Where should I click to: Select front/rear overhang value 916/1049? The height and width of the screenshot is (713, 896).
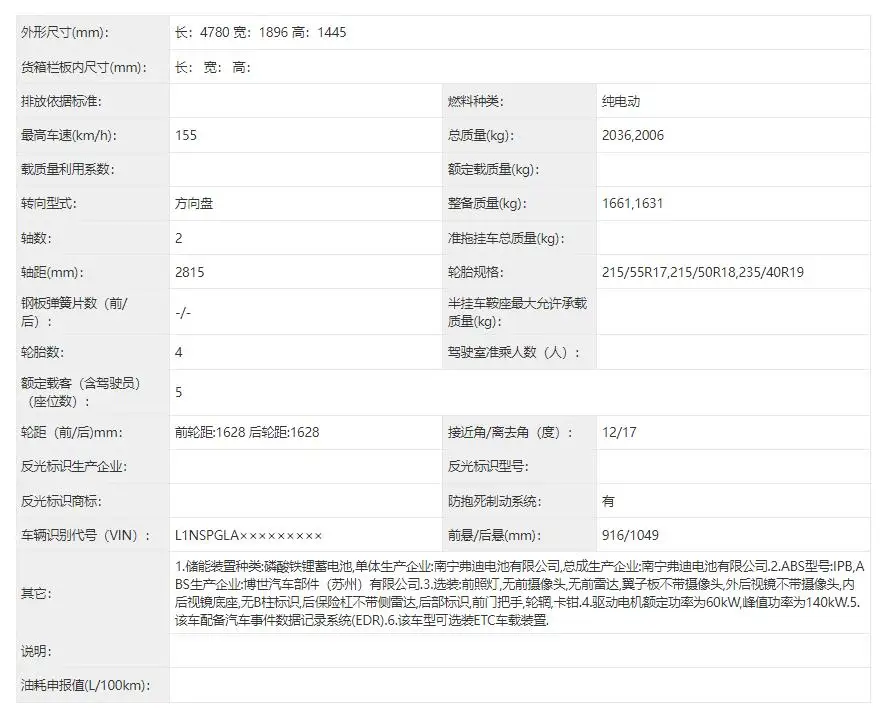pos(631,535)
